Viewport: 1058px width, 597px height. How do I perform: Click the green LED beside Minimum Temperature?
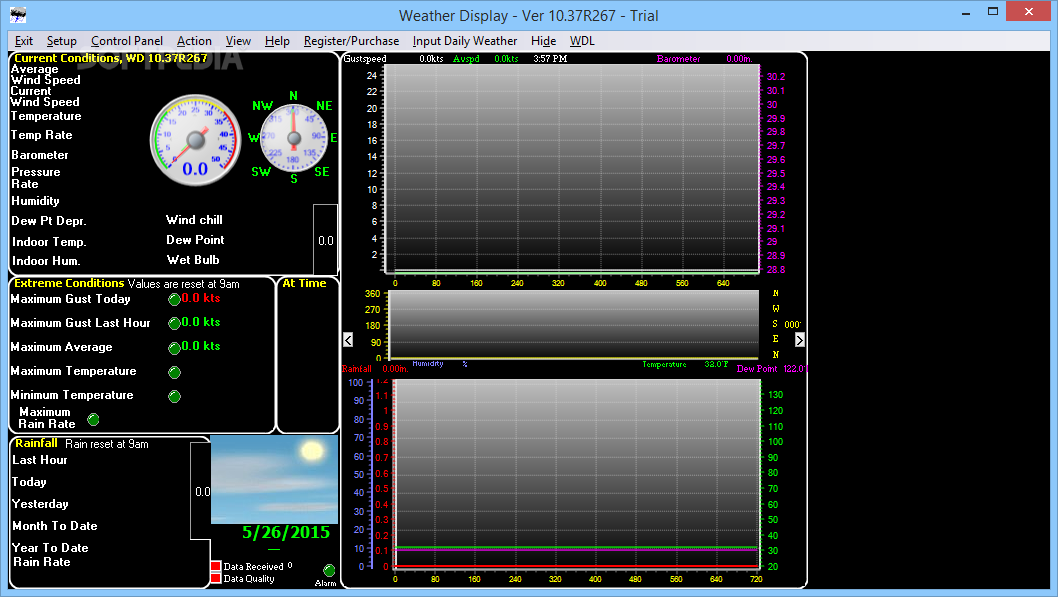click(174, 396)
